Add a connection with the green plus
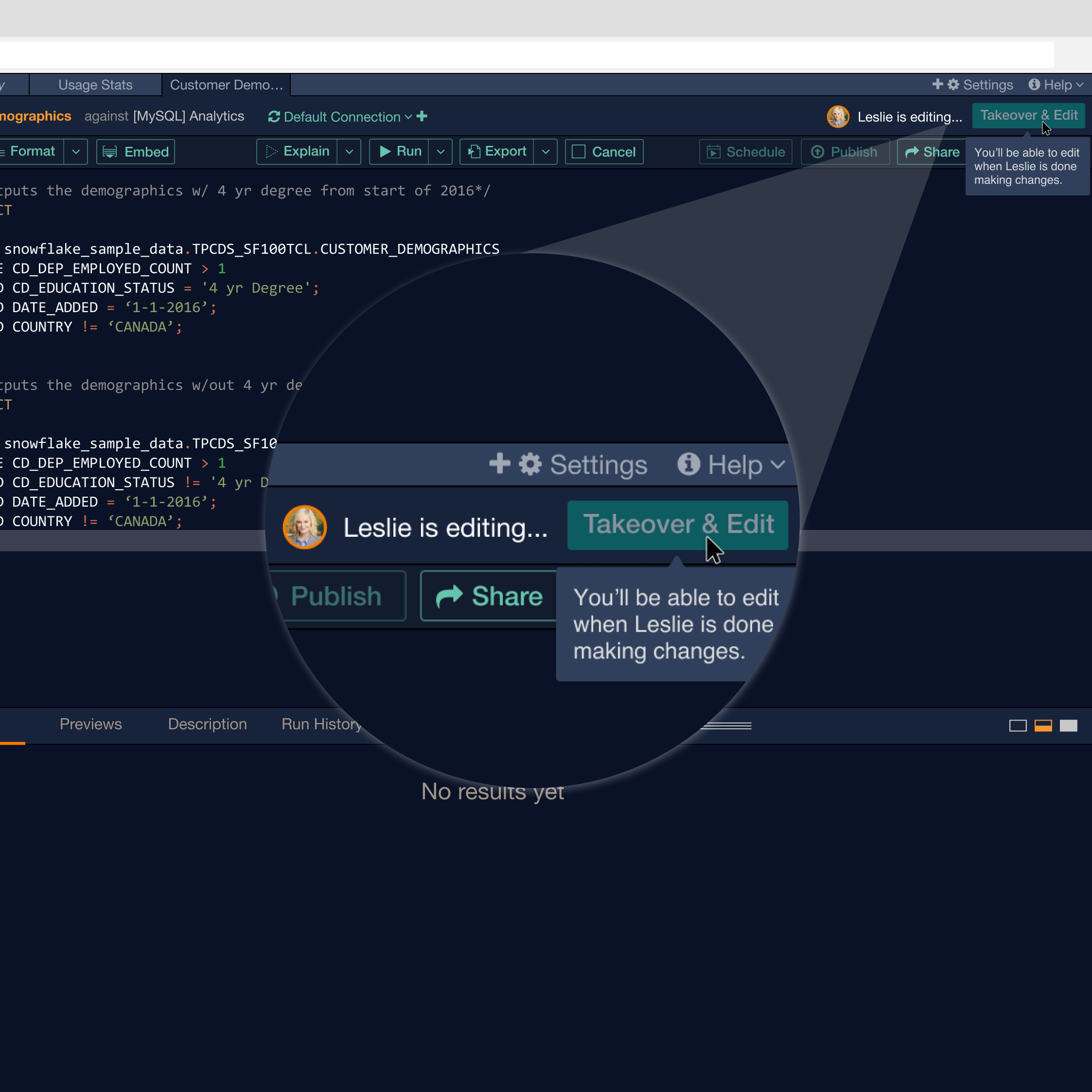The image size is (1092, 1092). click(422, 116)
